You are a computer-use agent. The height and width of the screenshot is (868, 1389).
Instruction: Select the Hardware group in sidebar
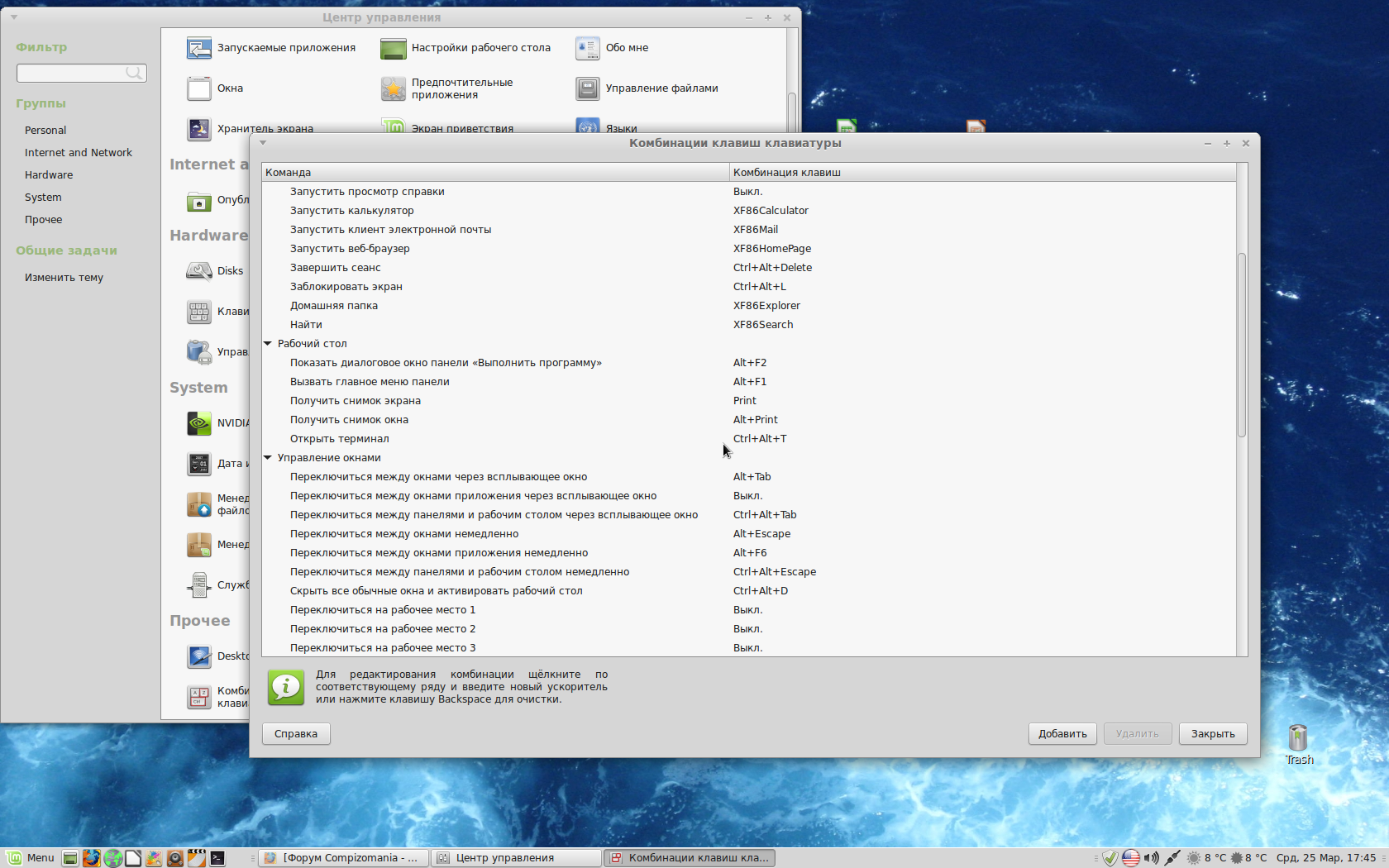tap(49, 175)
